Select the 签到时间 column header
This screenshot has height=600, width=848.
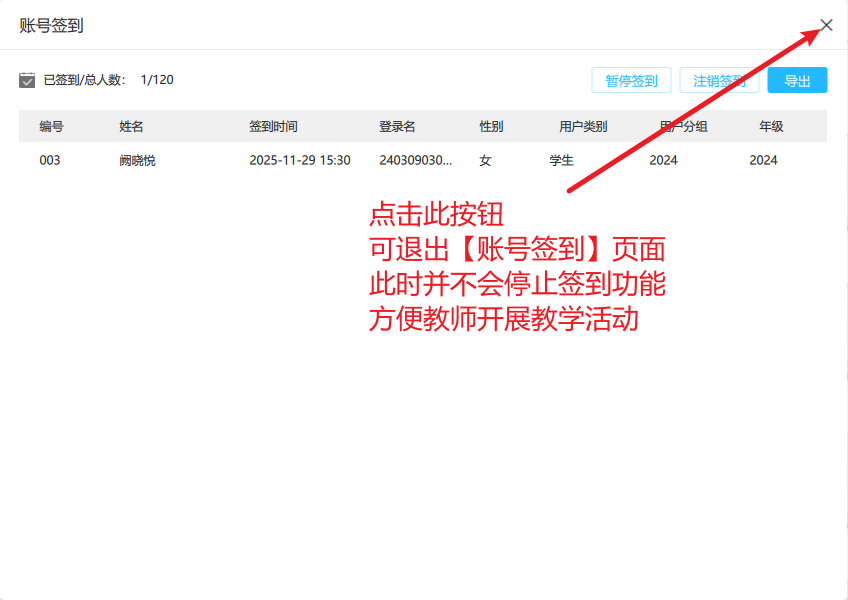click(x=273, y=126)
